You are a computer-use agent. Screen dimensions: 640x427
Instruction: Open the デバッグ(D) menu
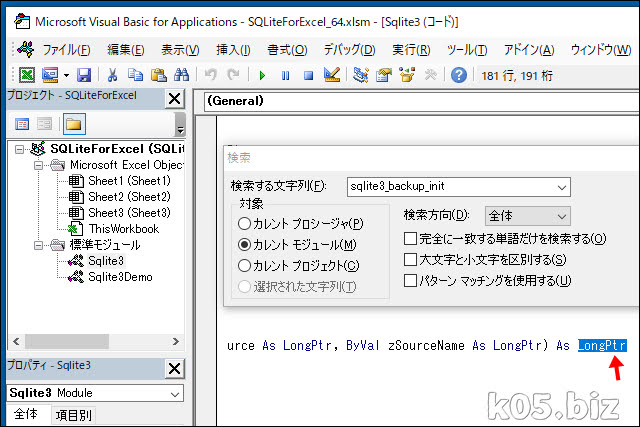click(349, 50)
